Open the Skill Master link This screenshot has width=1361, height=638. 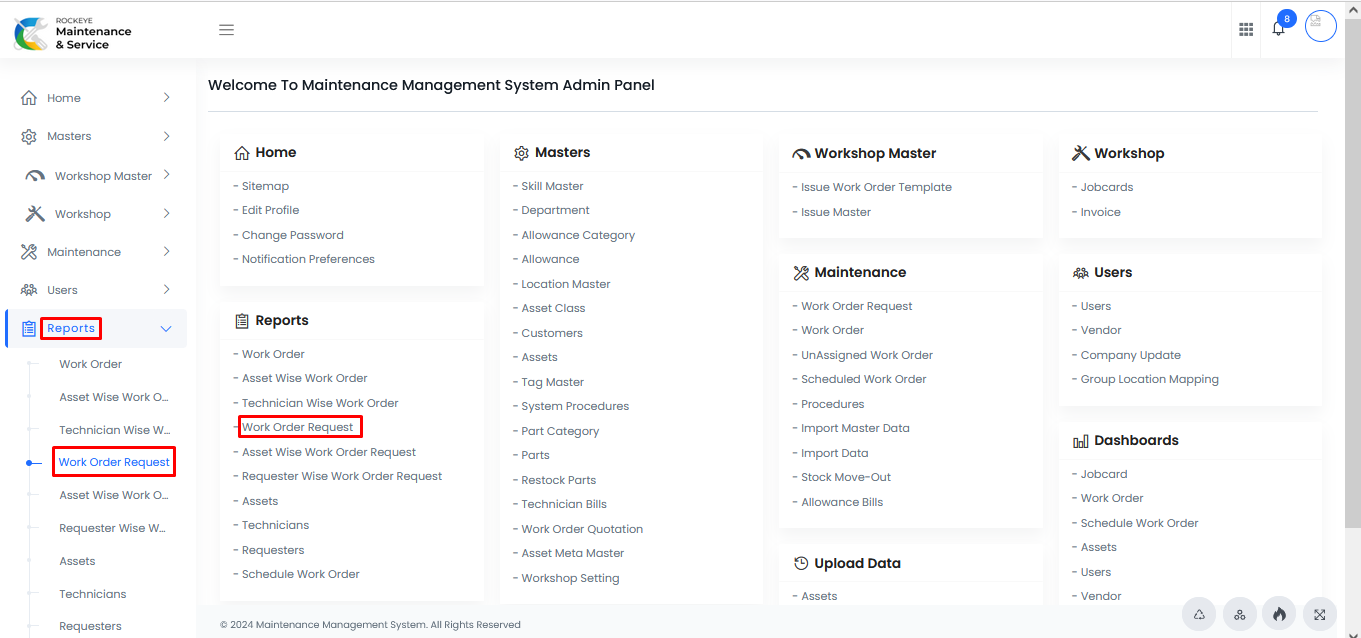tap(552, 186)
